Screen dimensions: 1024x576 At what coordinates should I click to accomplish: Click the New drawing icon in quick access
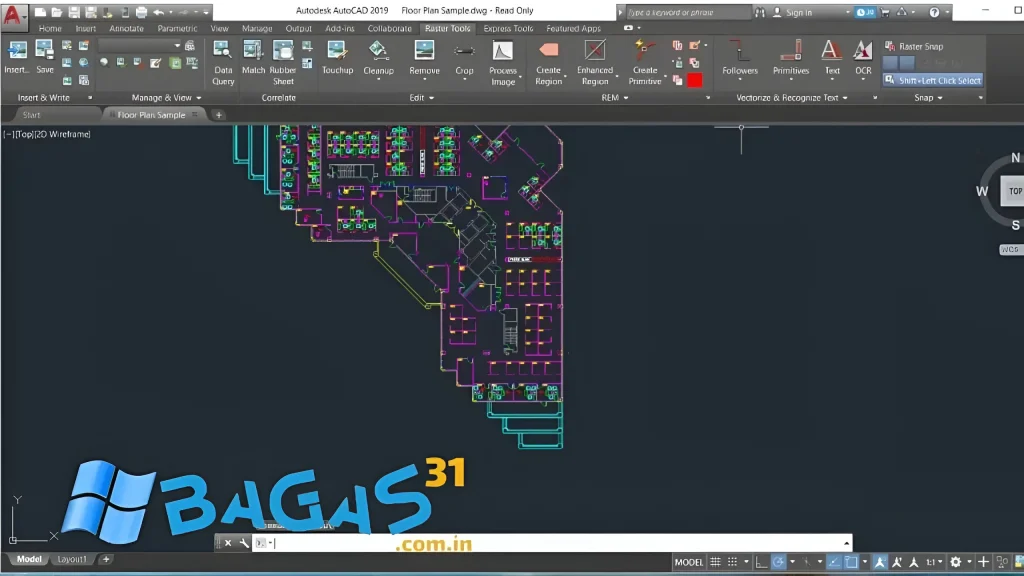(x=40, y=12)
